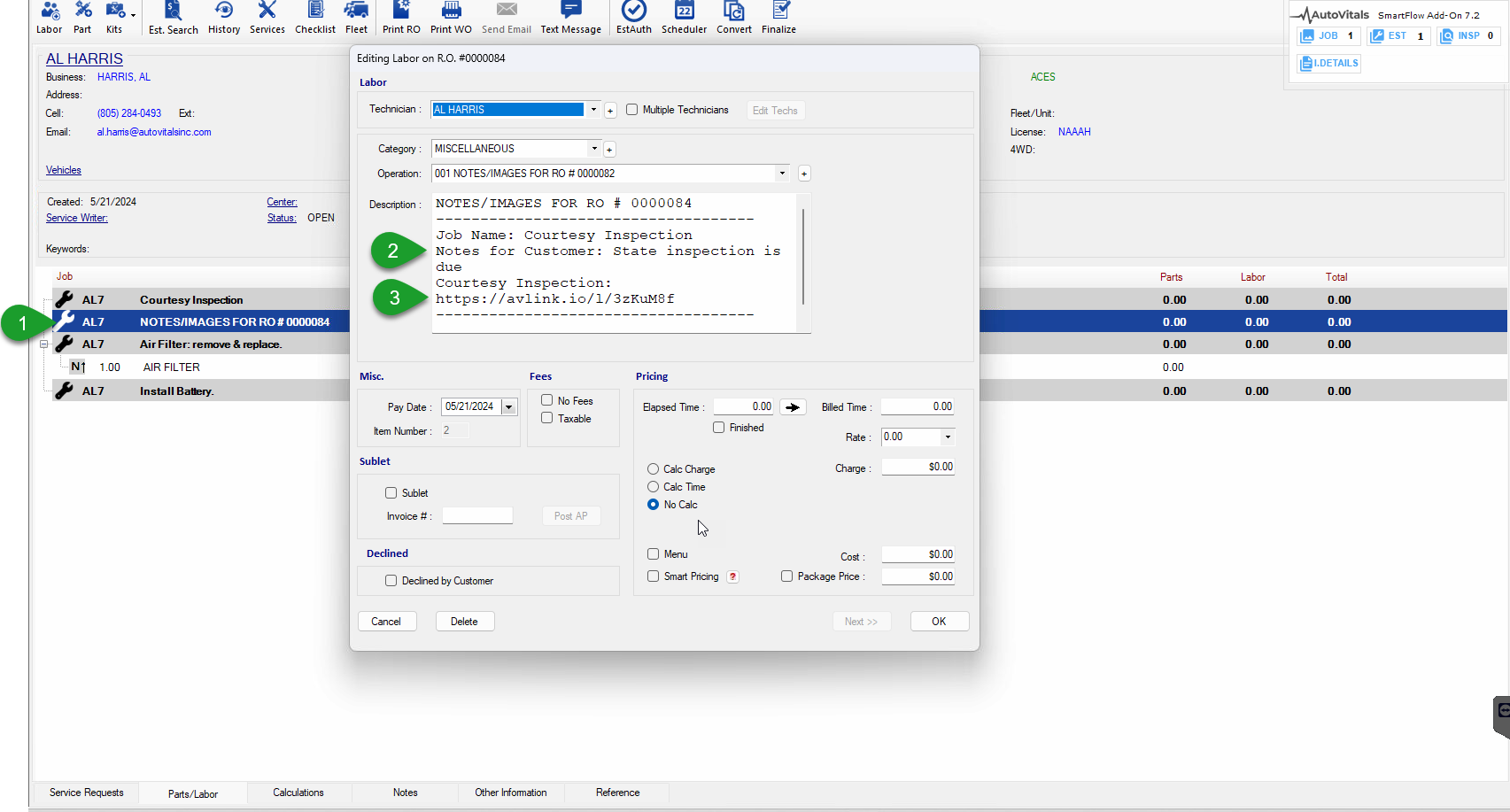Launch Est. Search from the toolbar
1510x812 pixels.
tap(174, 18)
